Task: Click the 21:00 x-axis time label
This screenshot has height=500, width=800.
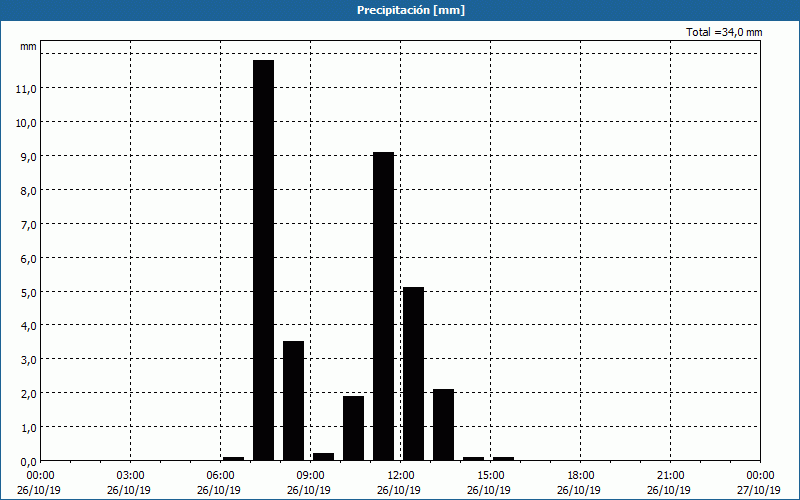Action: coord(670,476)
